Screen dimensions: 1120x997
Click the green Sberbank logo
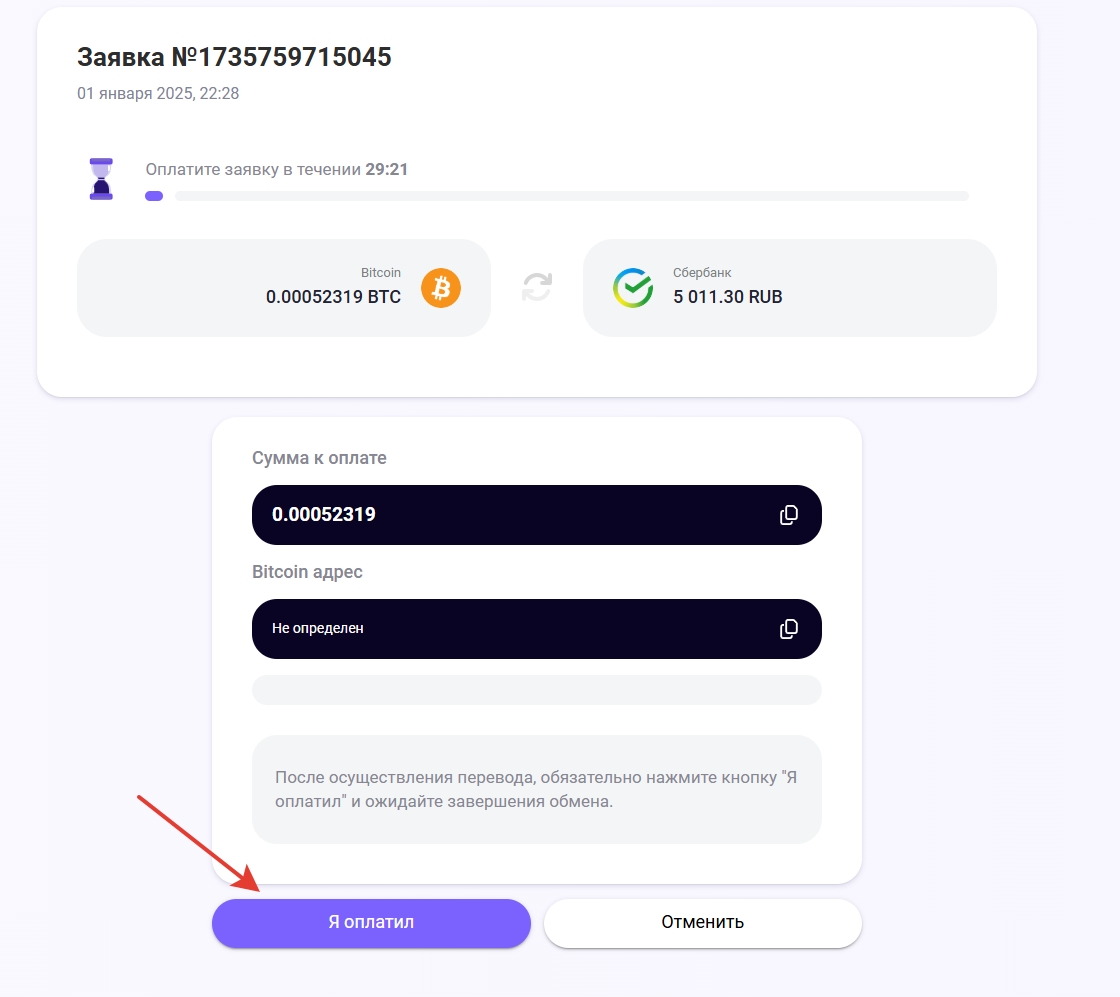(x=633, y=288)
